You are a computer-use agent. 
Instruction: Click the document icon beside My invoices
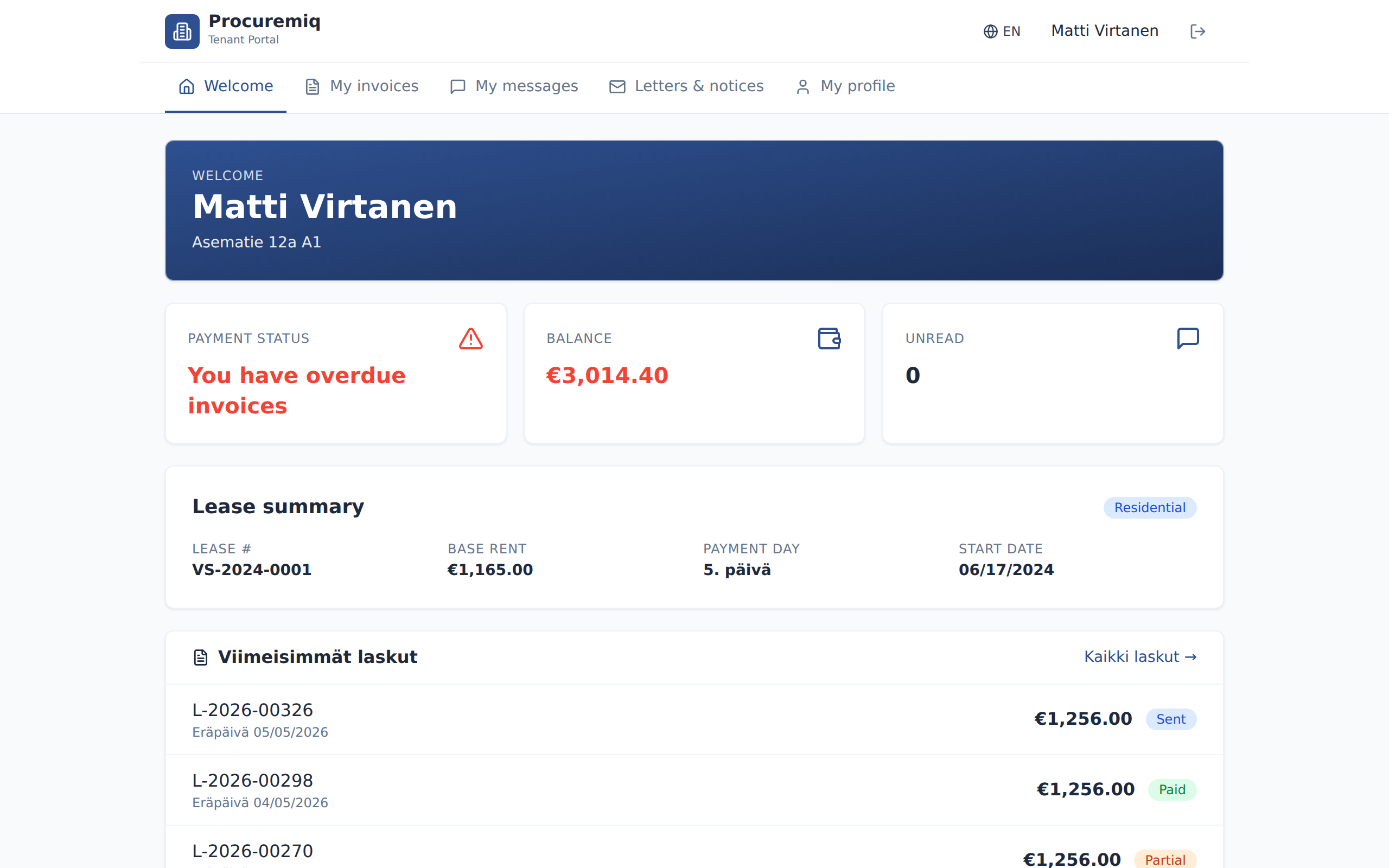click(312, 86)
